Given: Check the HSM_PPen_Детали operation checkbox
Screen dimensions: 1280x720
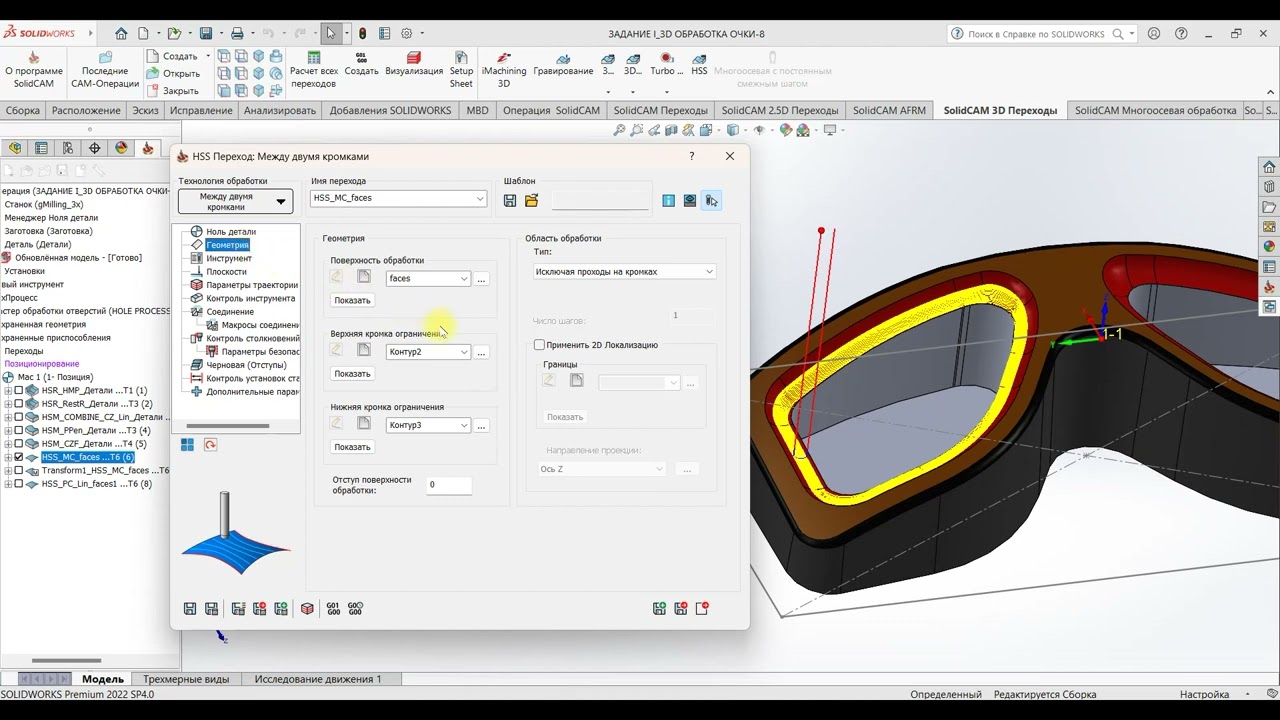Looking at the screenshot, I should pyautogui.click(x=19, y=431).
